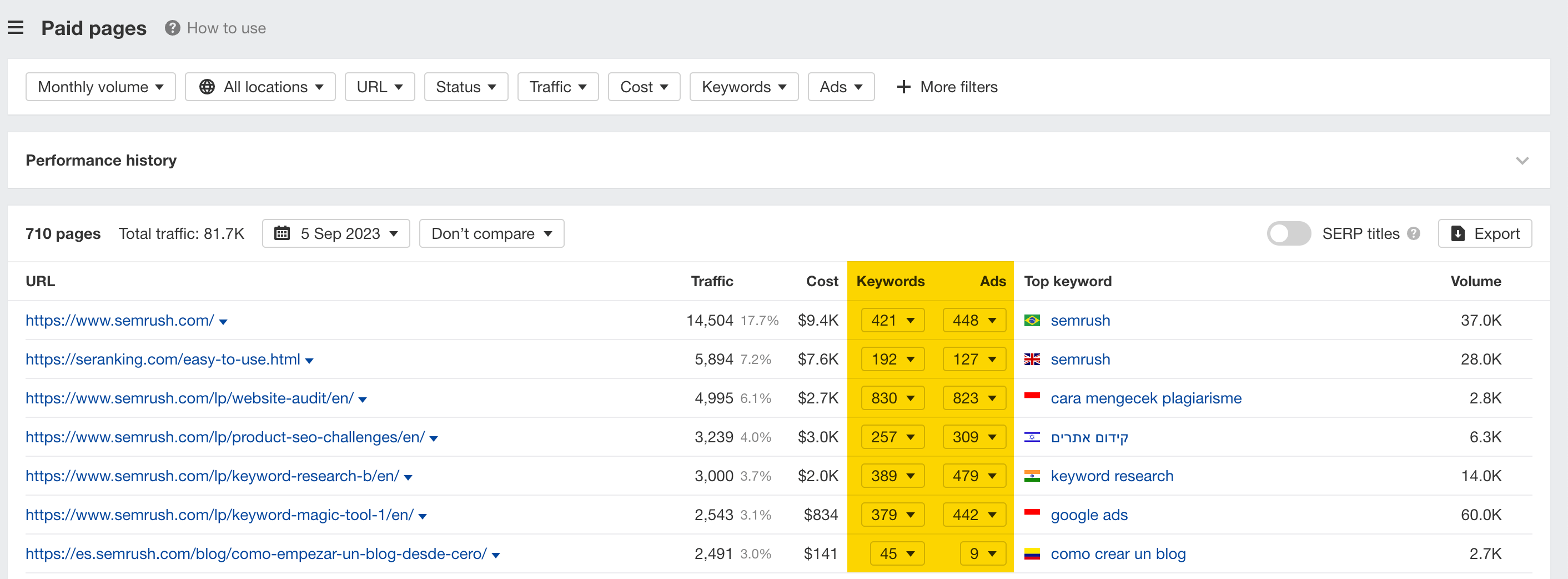Viewport: 1568px width, 579px height.
Task: Open the Traffic filter menu
Action: click(557, 87)
